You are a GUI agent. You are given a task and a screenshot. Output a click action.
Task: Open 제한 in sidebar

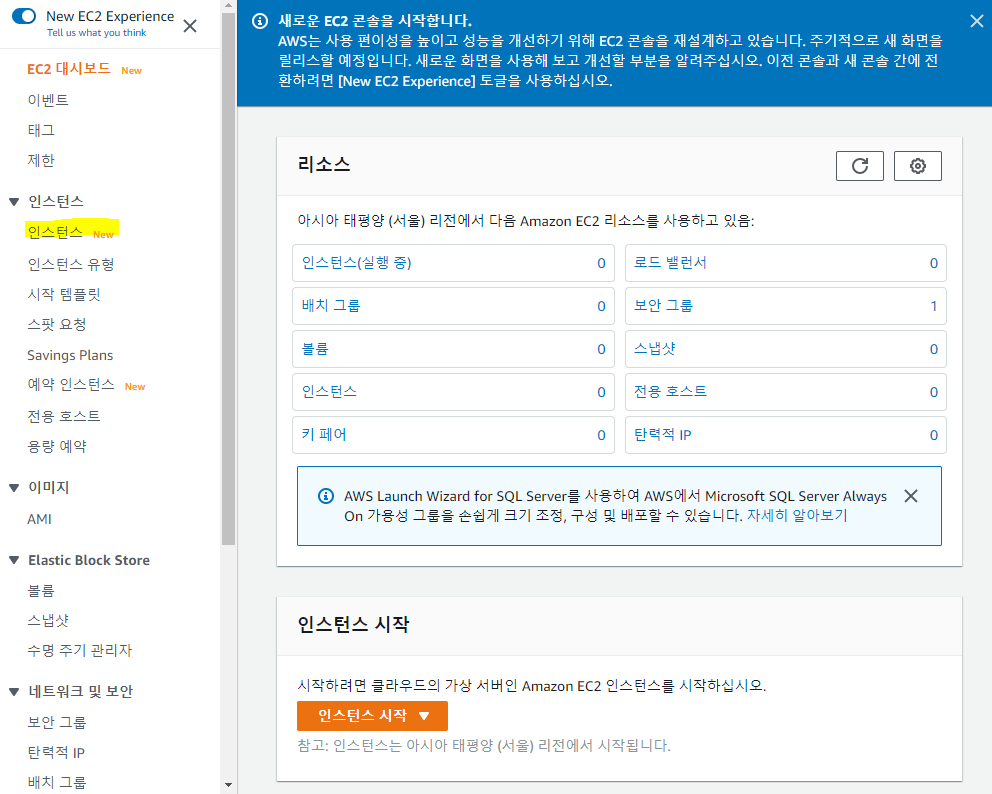click(x=40, y=161)
